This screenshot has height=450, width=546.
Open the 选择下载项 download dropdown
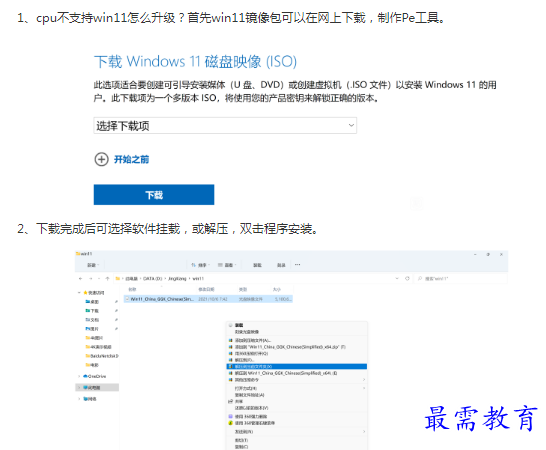(225, 125)
